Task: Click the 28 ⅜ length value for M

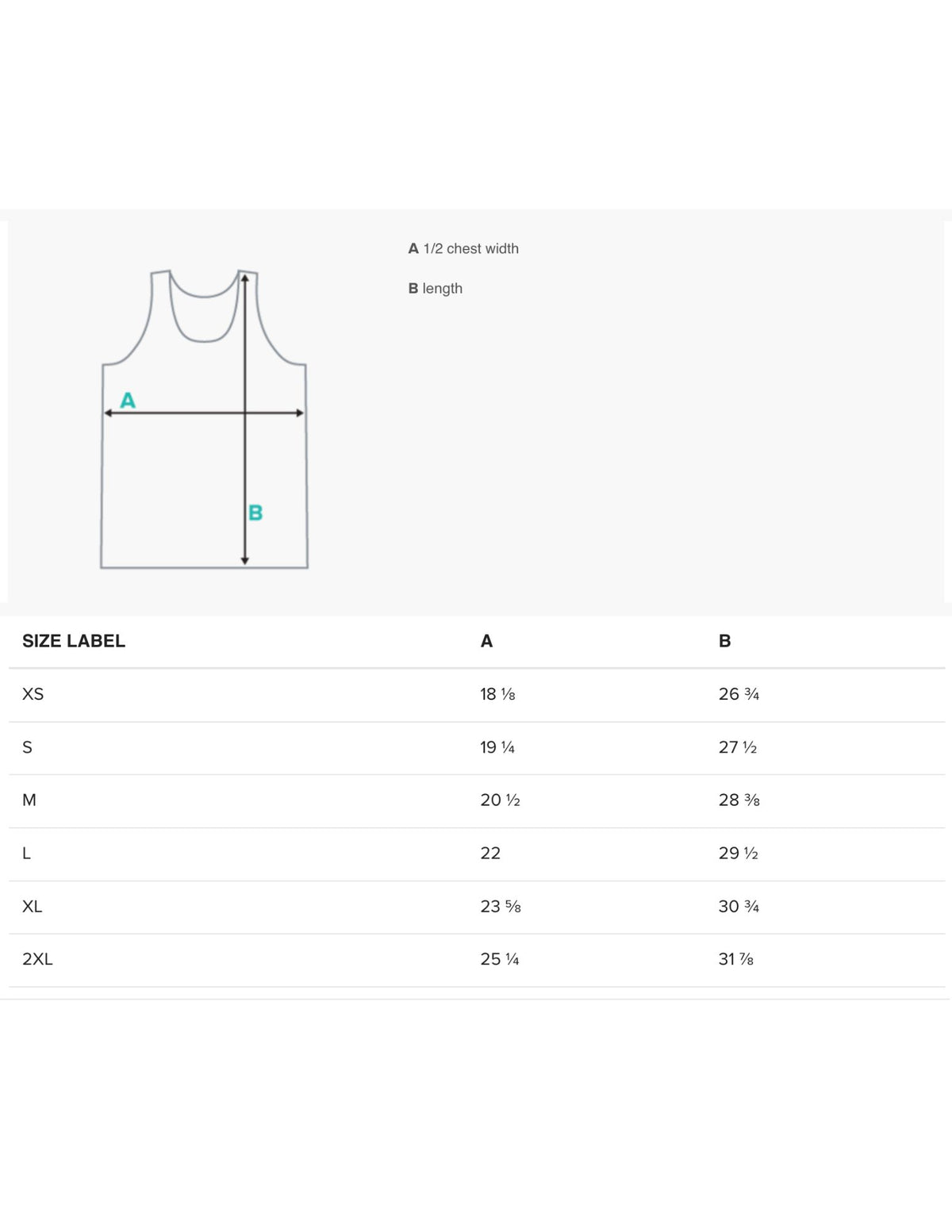Action: [x=739, y=800]
